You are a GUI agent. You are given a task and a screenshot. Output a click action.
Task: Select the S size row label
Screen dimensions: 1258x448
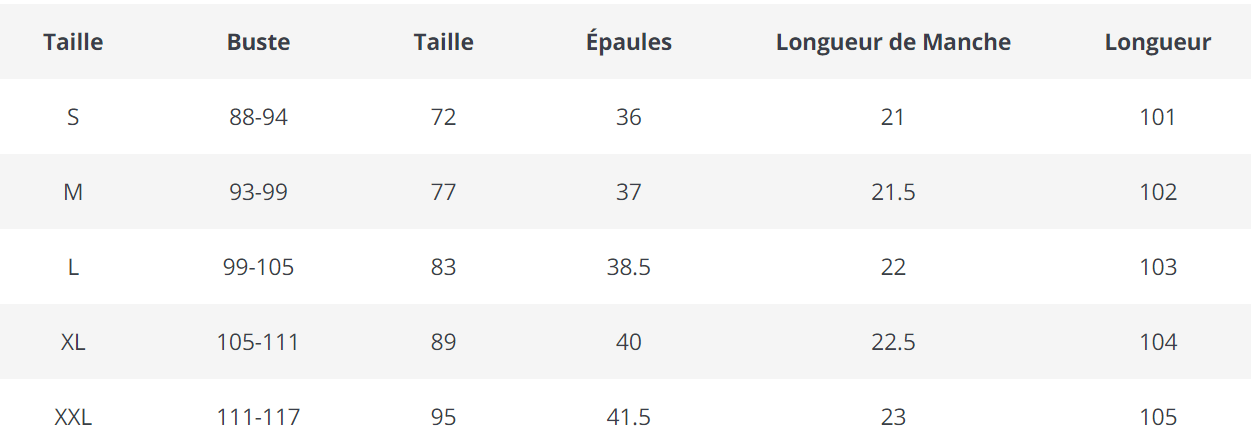coord(73,117)
